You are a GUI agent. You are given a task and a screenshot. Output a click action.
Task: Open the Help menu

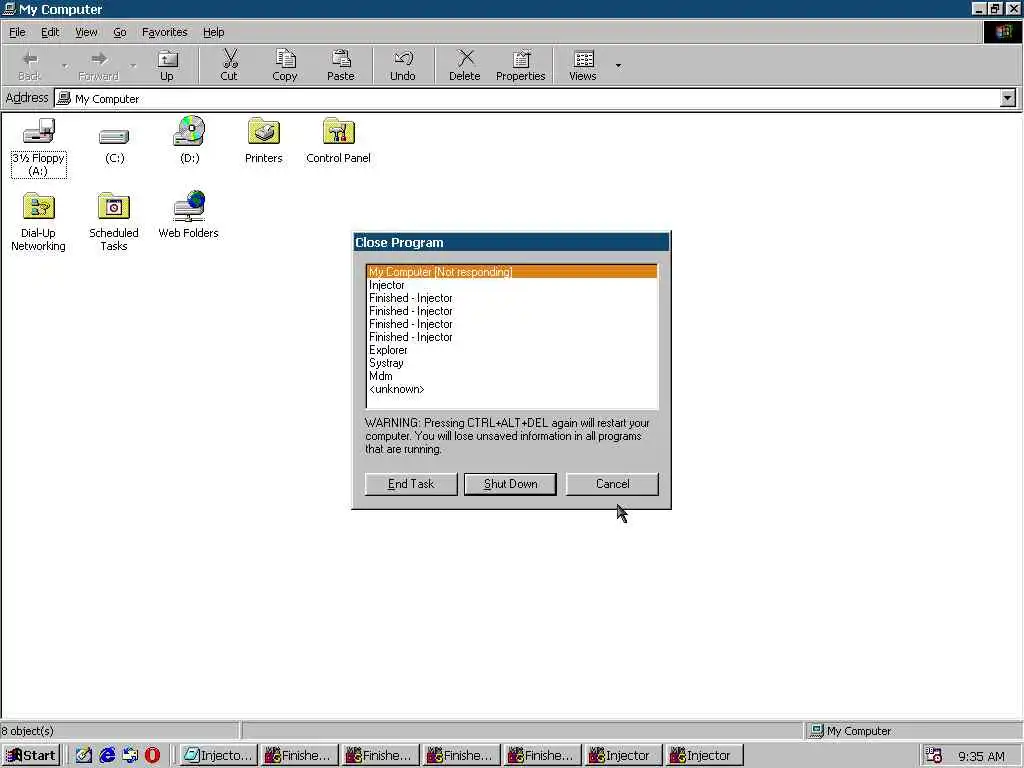[214, 32]
